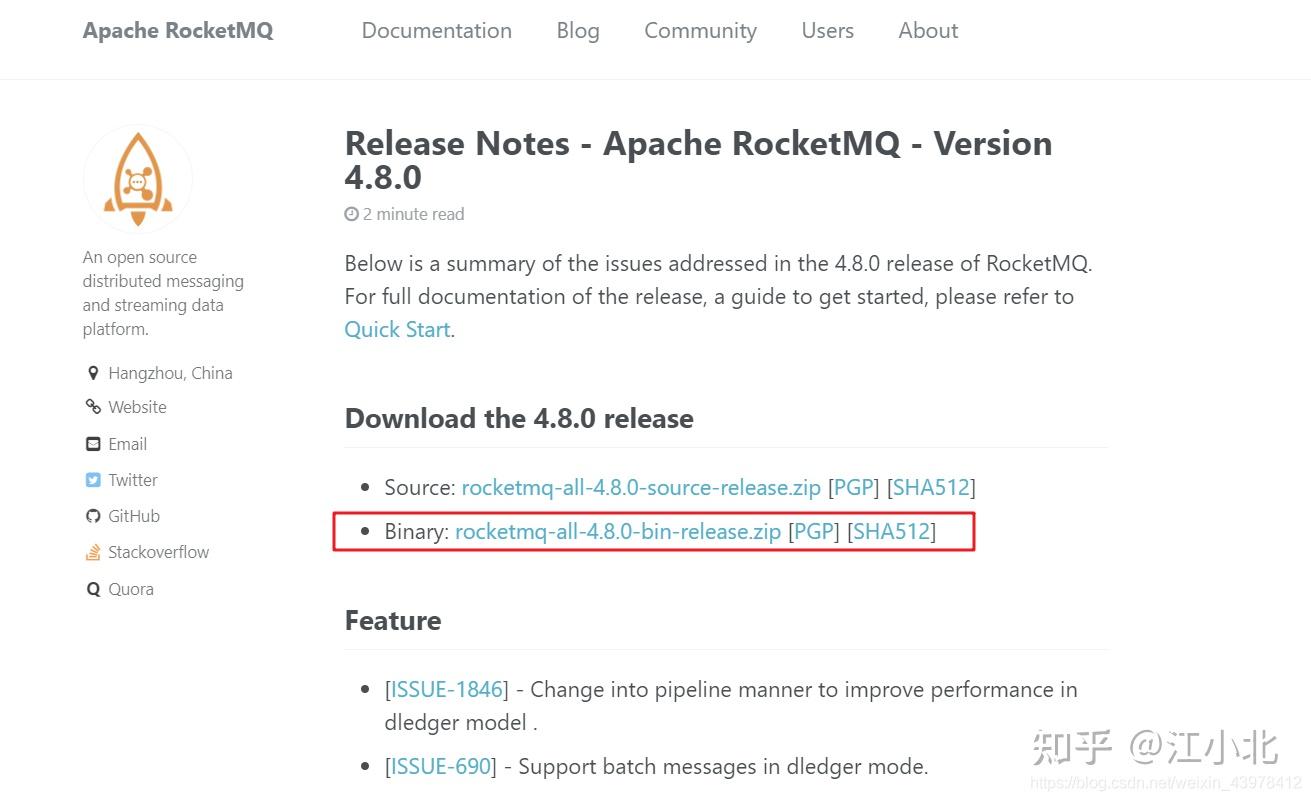The image size is (1311, 801).
Task: Click the Apache RocketMQ rocket logo
Action: 137,178
